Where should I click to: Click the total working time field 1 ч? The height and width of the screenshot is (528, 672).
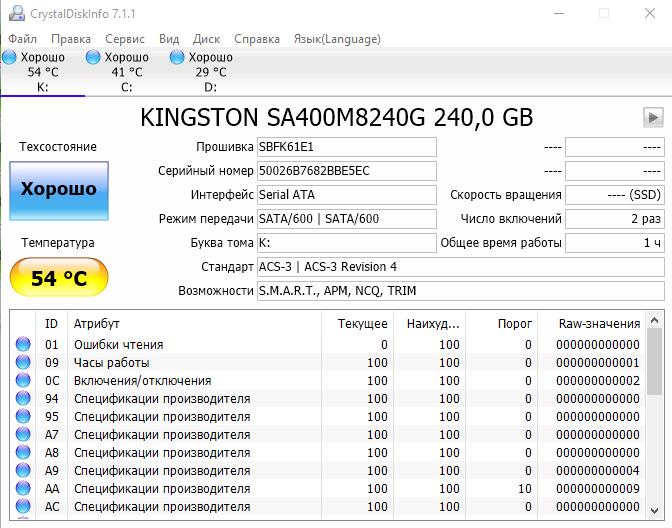coord(615,243)
